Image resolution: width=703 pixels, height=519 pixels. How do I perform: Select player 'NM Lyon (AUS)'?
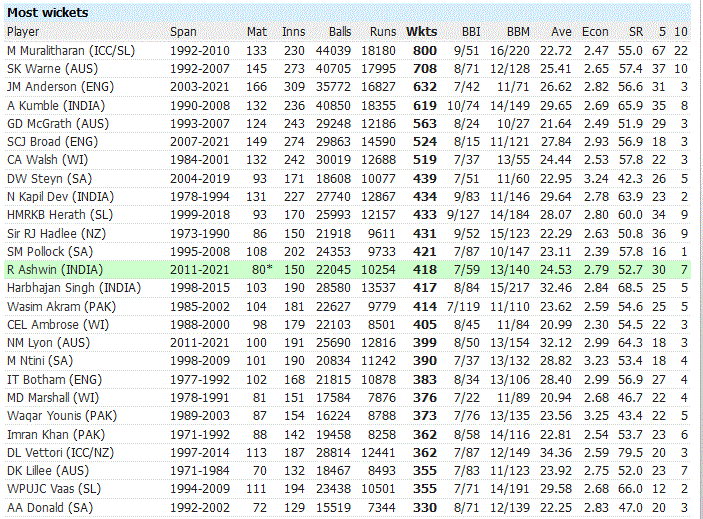pos(48,343)
